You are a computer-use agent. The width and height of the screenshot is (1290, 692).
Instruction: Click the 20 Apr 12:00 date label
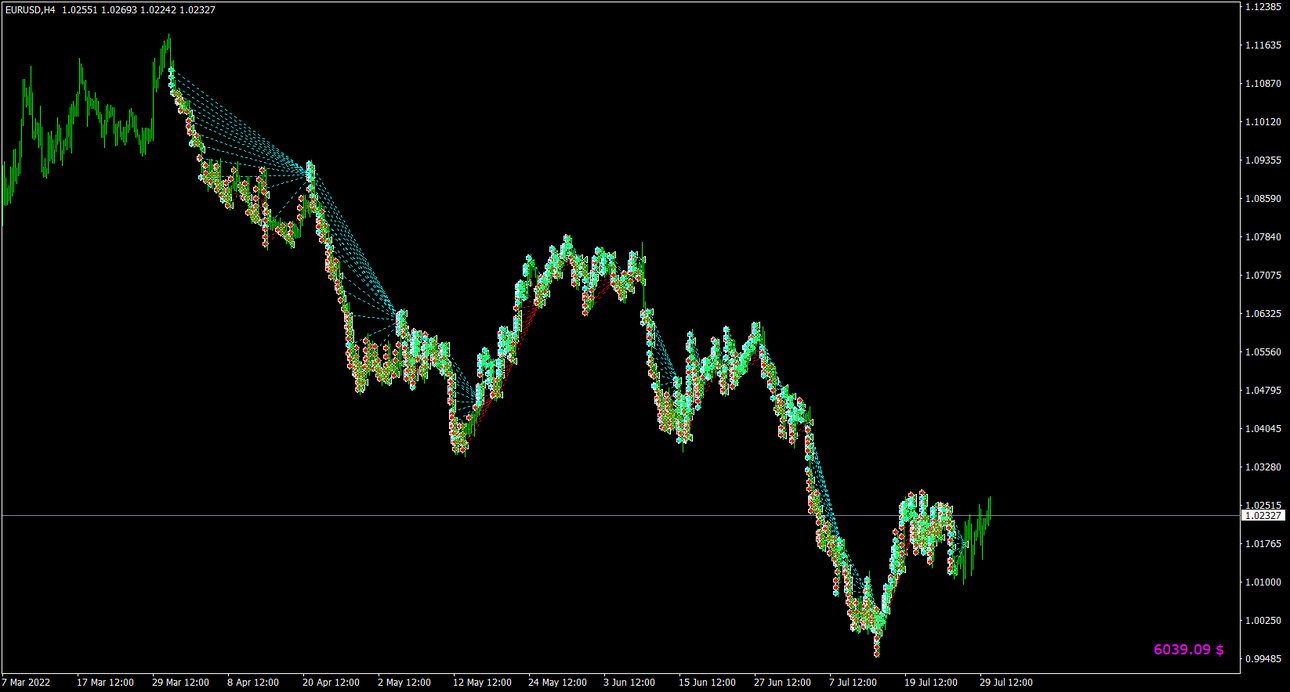point(331,683)
